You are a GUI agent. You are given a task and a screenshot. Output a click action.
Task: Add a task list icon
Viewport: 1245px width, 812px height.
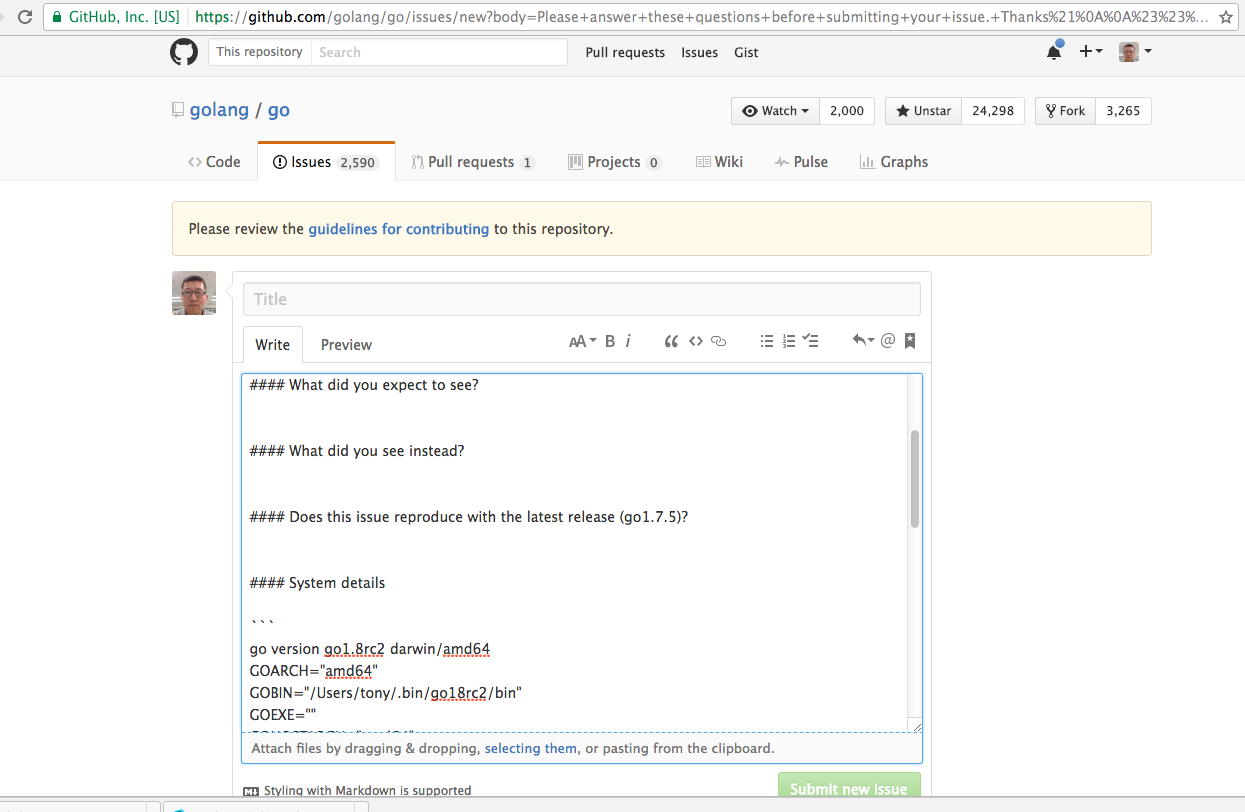click(x=811, y=341)
